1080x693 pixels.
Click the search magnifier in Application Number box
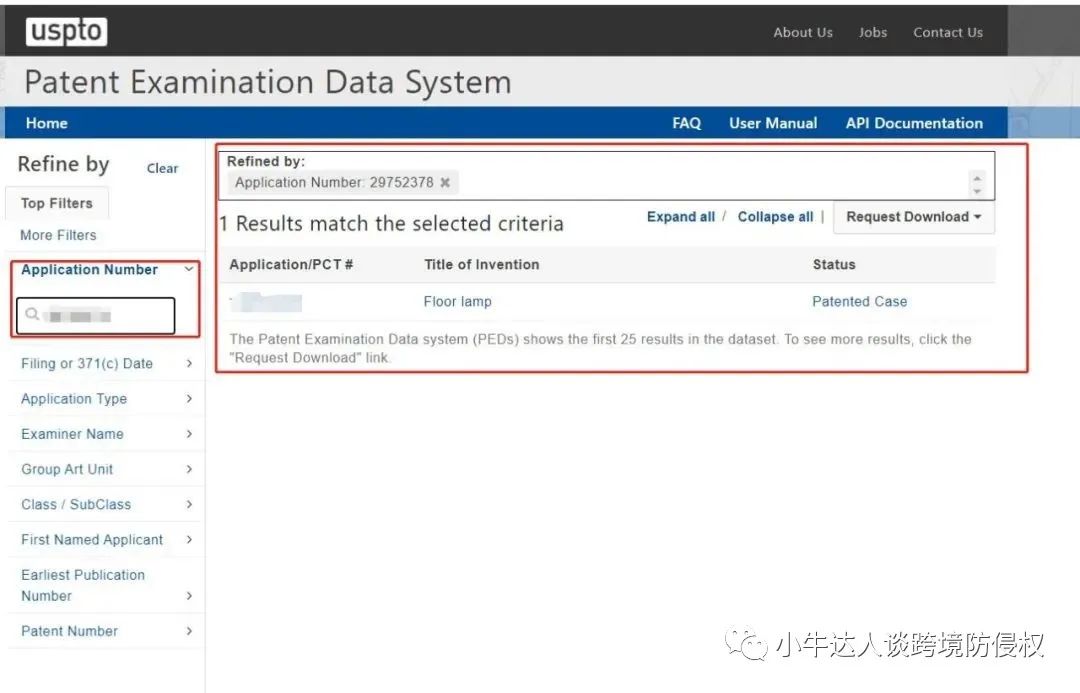click(x=32, y=315)
